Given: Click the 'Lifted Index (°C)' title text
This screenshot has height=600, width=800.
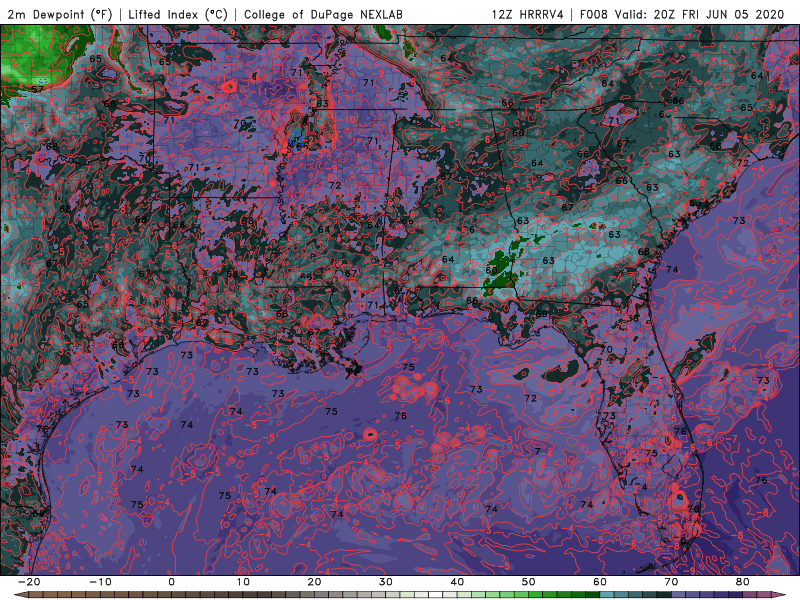Looking at the screenshot, I should pos(178,14).
